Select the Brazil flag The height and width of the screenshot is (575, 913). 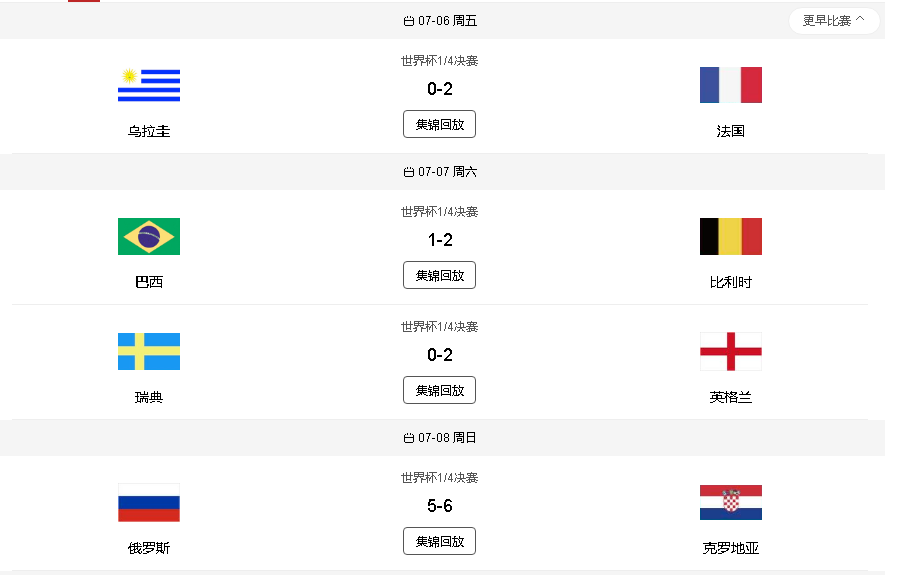pos(148,236)
